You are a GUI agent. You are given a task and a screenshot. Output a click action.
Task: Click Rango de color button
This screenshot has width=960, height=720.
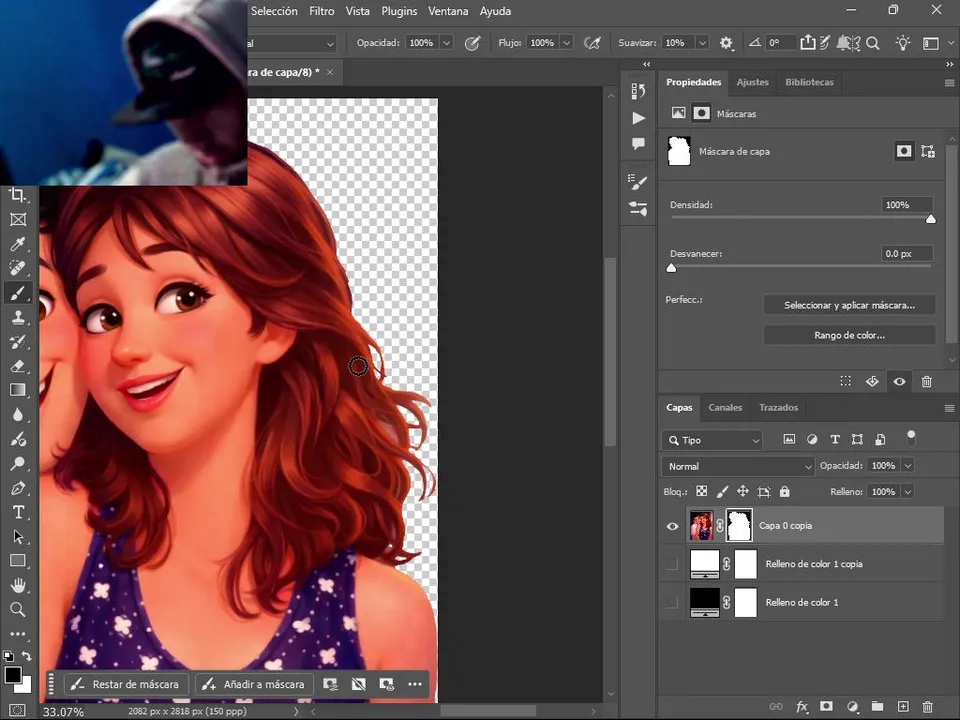[x=849, y=335]
